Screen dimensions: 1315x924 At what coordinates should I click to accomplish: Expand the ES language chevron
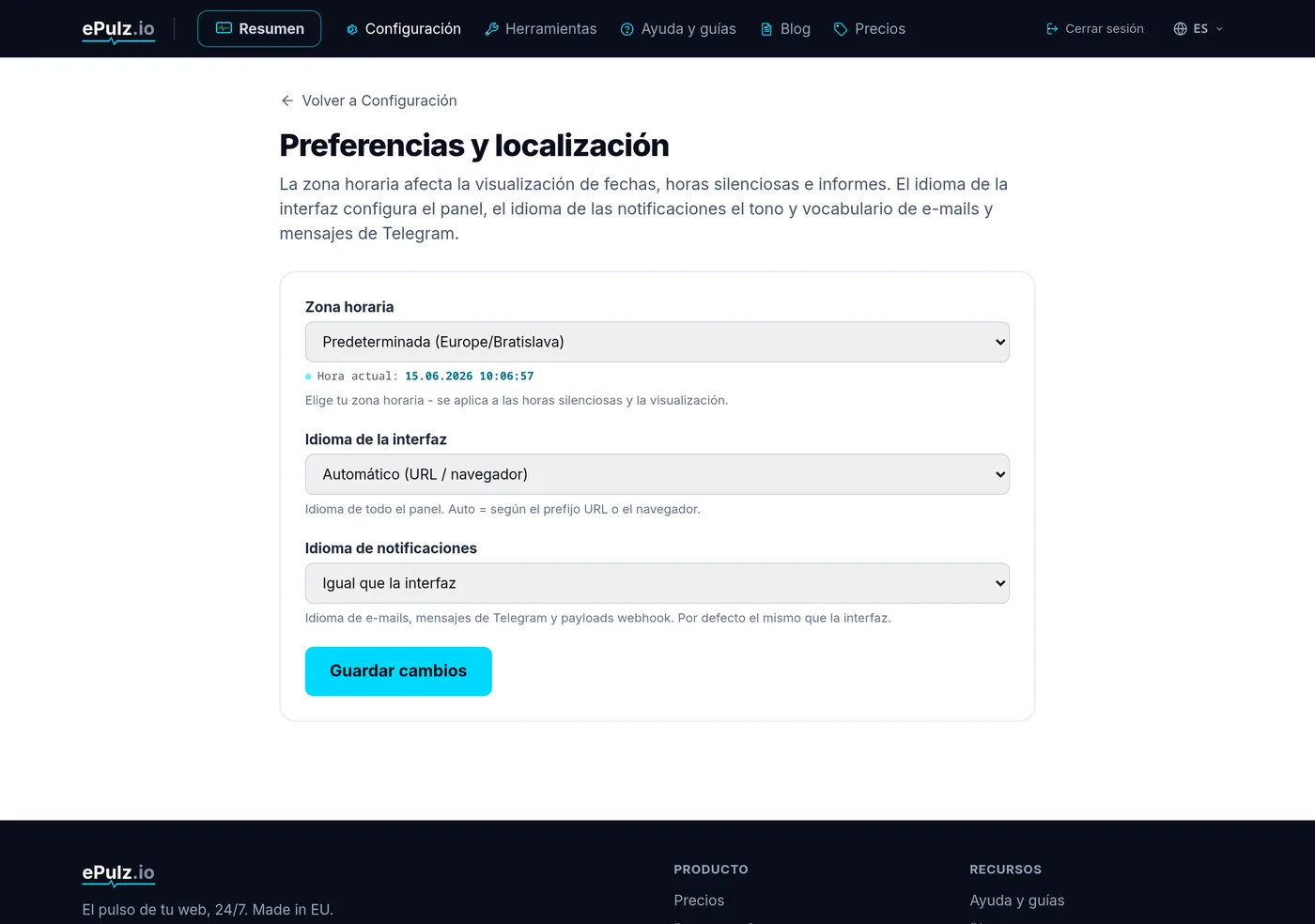pos(1219,29)
